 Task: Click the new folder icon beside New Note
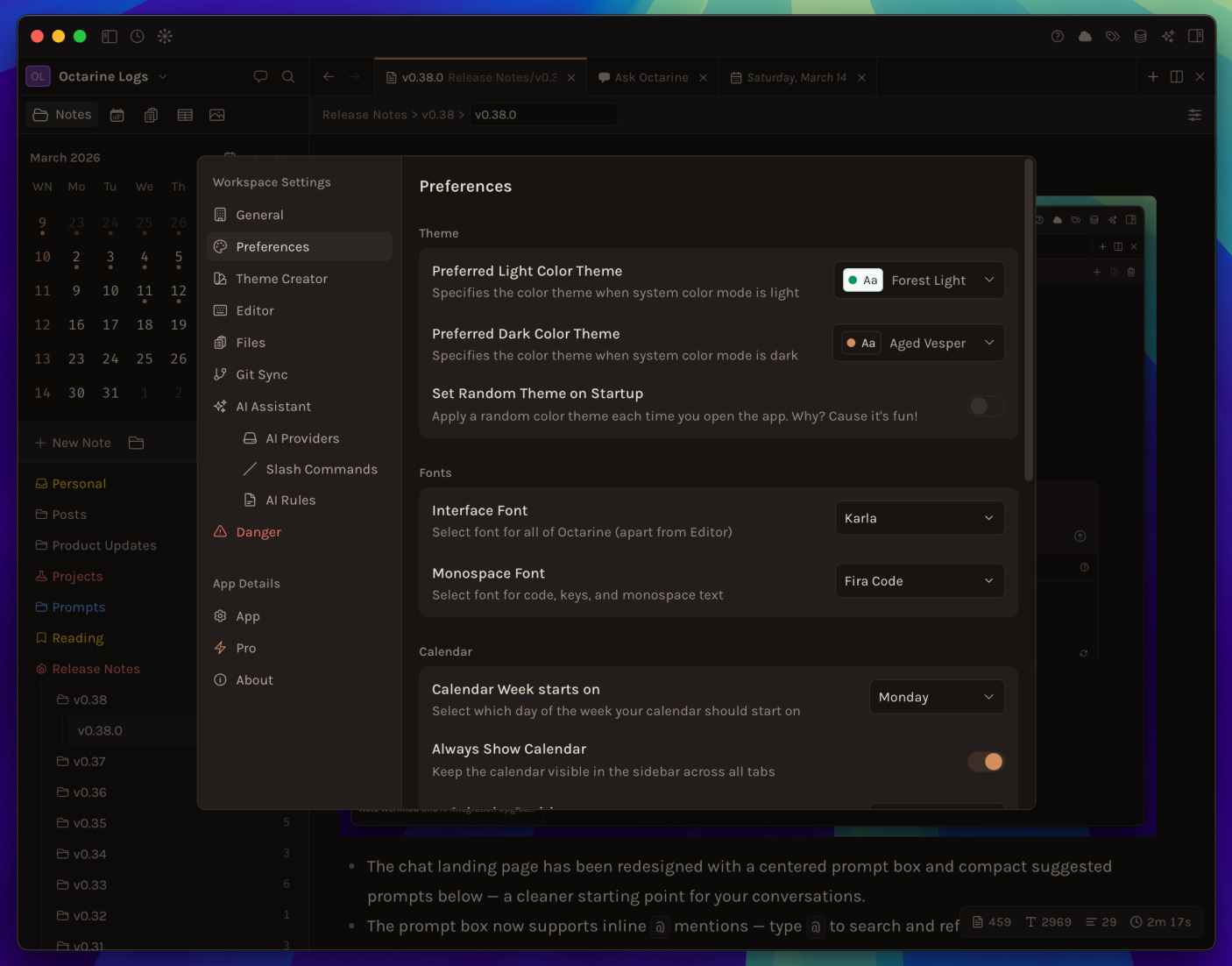(136, 443)
